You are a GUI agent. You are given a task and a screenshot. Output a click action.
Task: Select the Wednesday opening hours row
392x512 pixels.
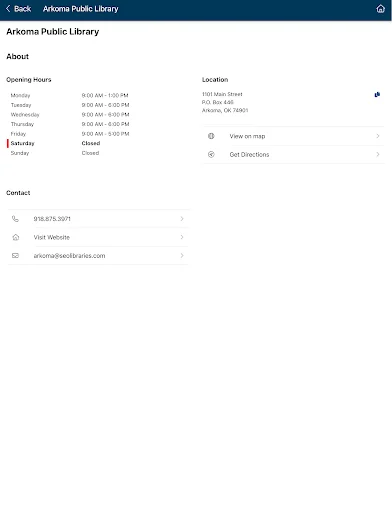point(69,115)
